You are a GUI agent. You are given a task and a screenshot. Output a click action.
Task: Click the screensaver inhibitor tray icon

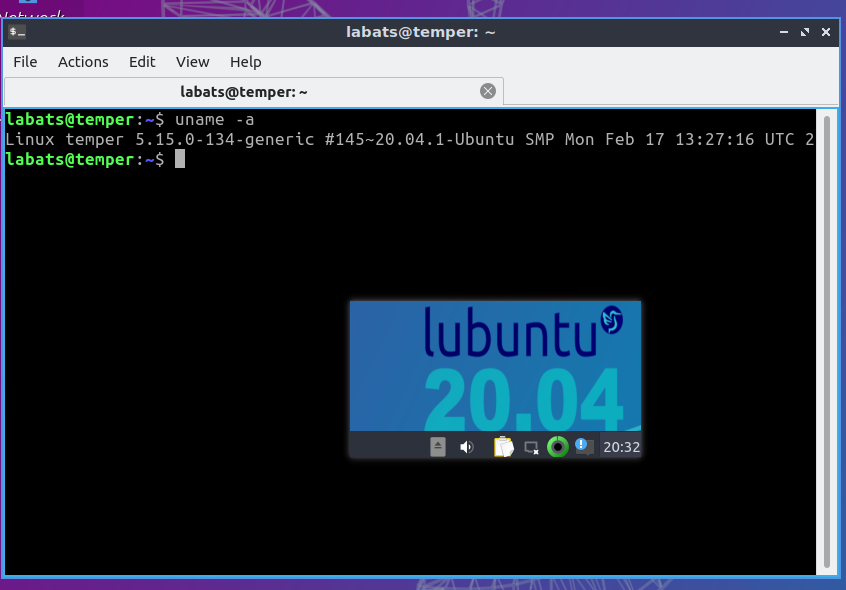[x=530, y=447]
